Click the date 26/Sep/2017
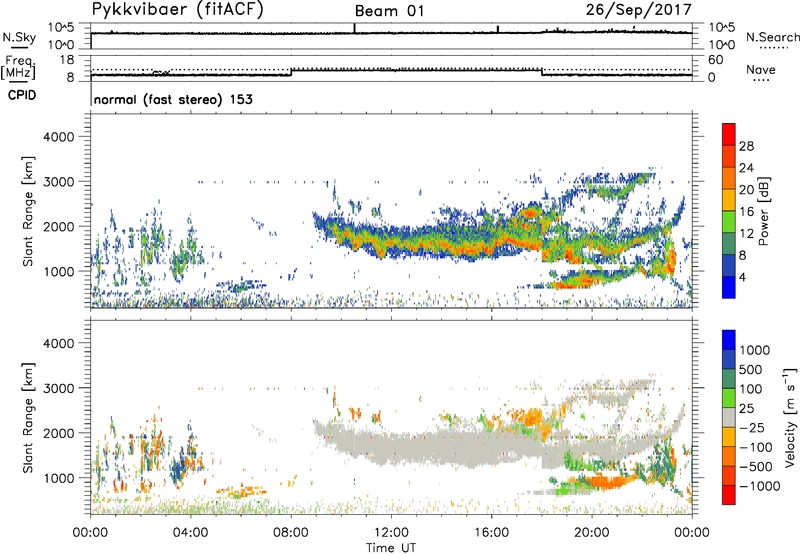The width and height of the screenshot is (800, 554). click(638, 10)
